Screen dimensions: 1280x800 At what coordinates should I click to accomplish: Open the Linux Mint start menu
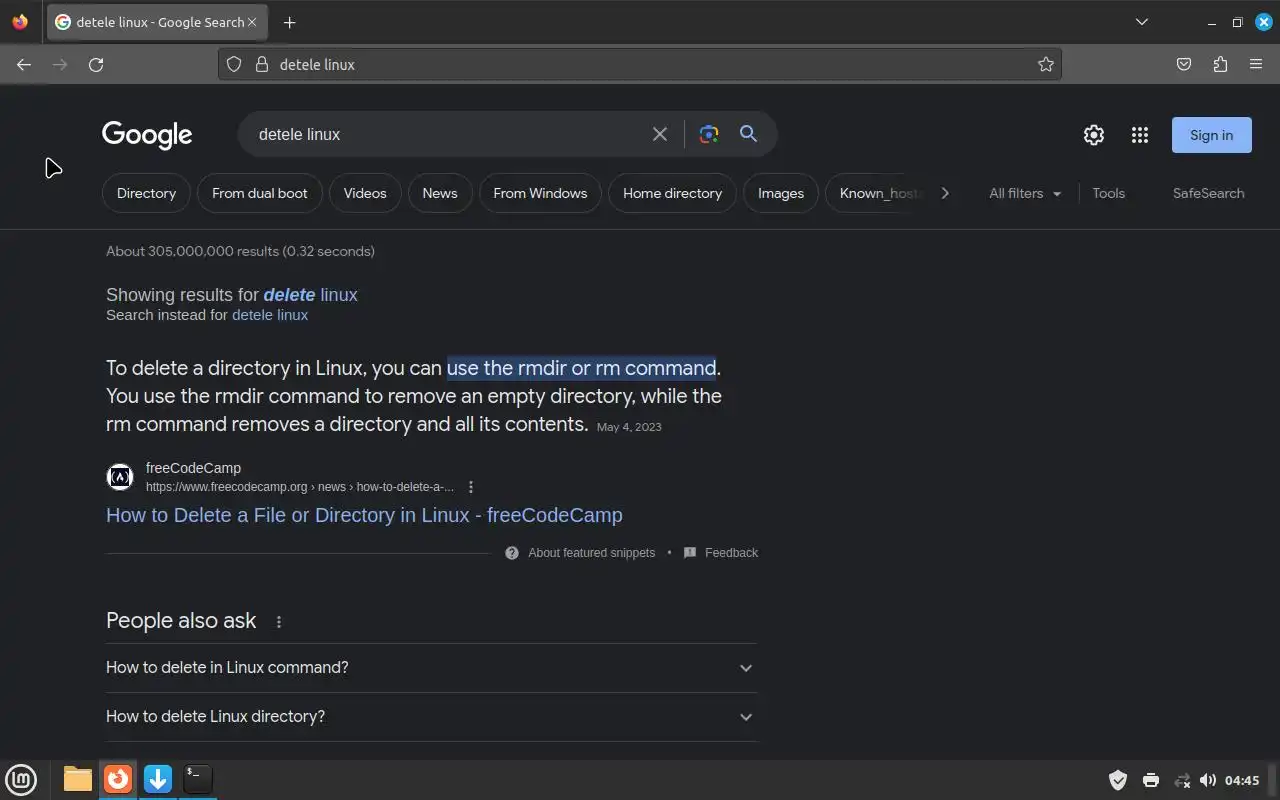pos(21,779)
